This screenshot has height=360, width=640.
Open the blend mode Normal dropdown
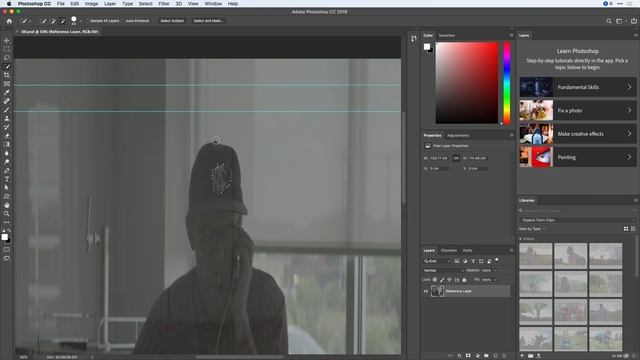444,270
